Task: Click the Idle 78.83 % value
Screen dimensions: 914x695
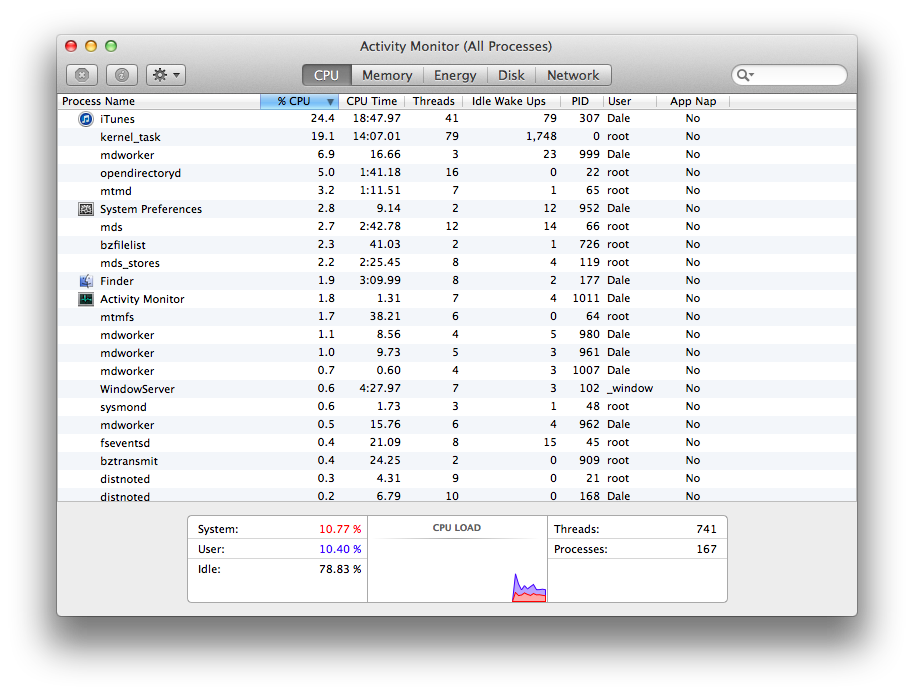Action: 340,569
